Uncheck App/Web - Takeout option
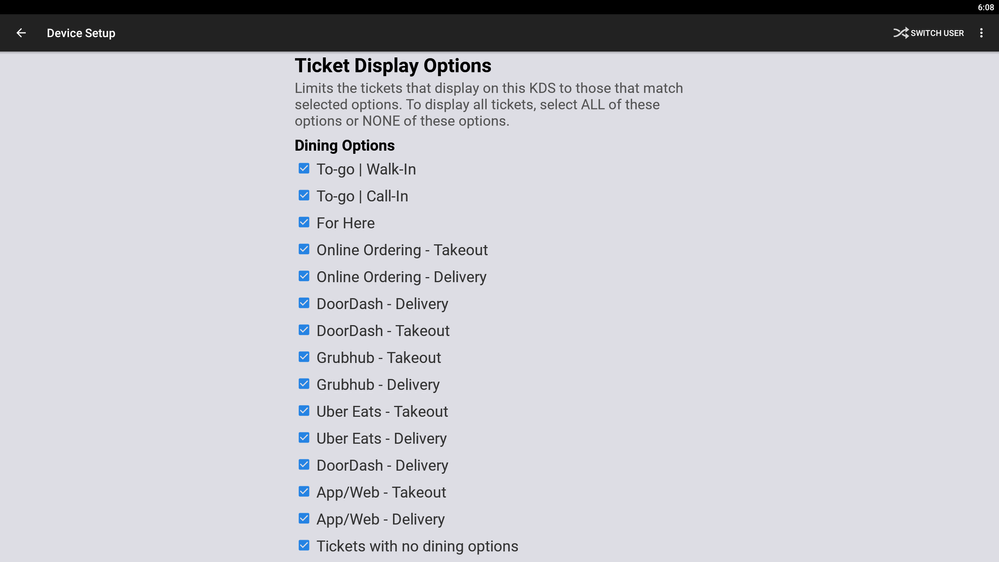 (304, 493)
